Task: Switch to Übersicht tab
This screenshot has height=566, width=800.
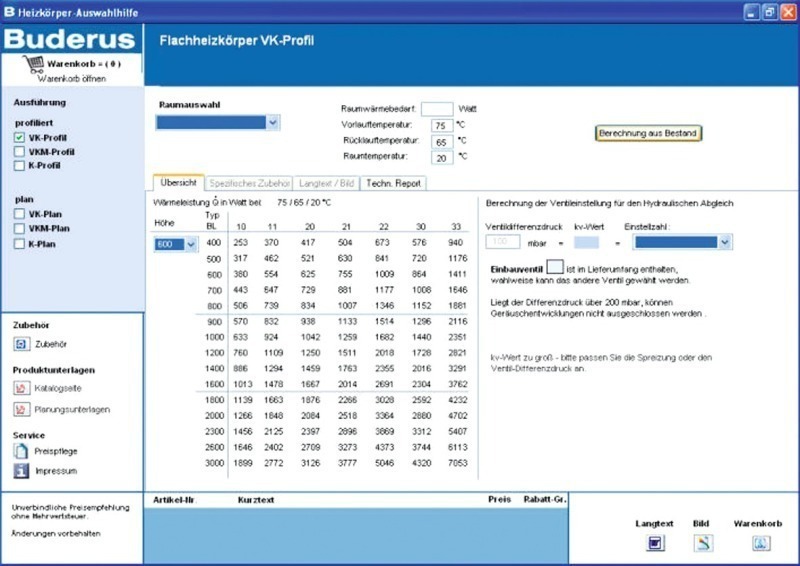Action: pyautogui.click(x=178, y=183)
